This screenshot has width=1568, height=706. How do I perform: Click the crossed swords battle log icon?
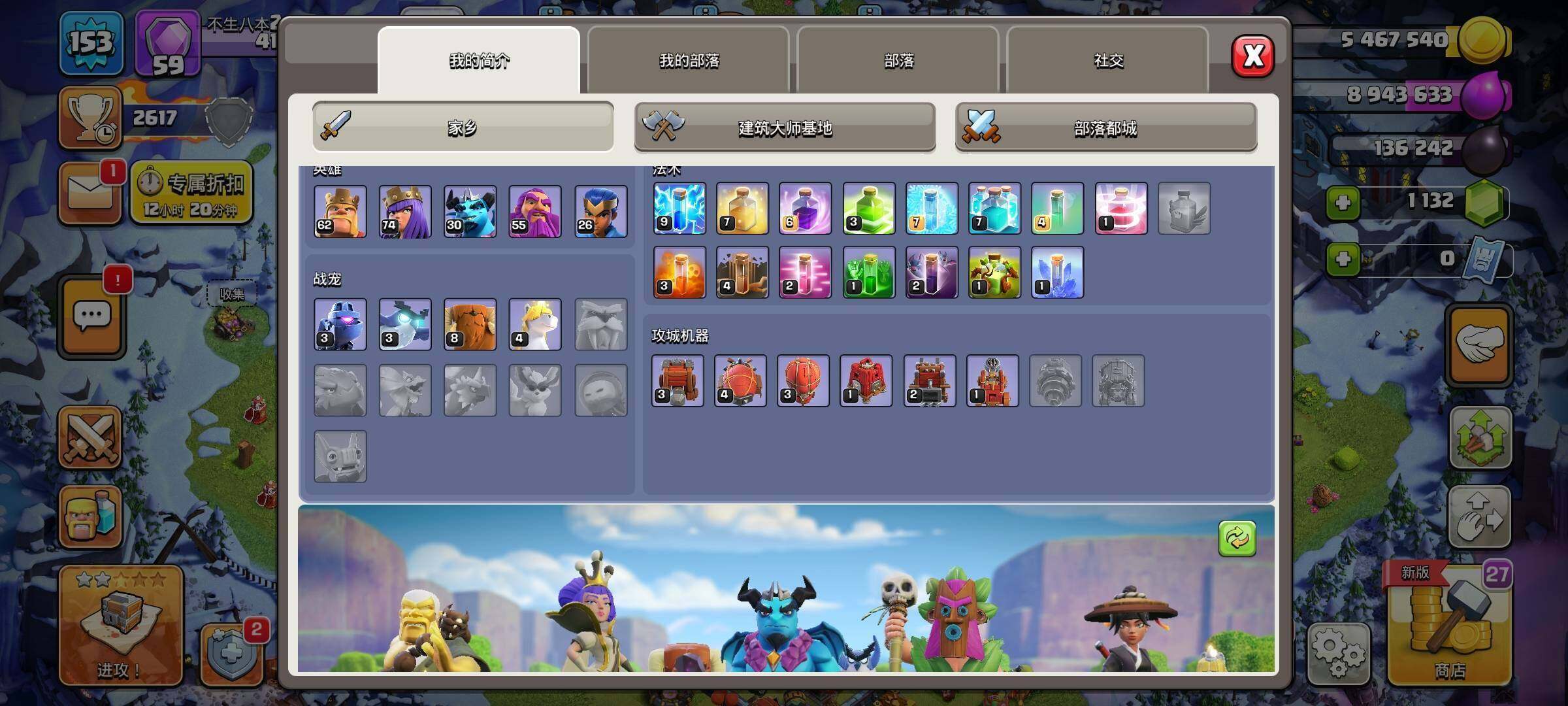[90, 437]
